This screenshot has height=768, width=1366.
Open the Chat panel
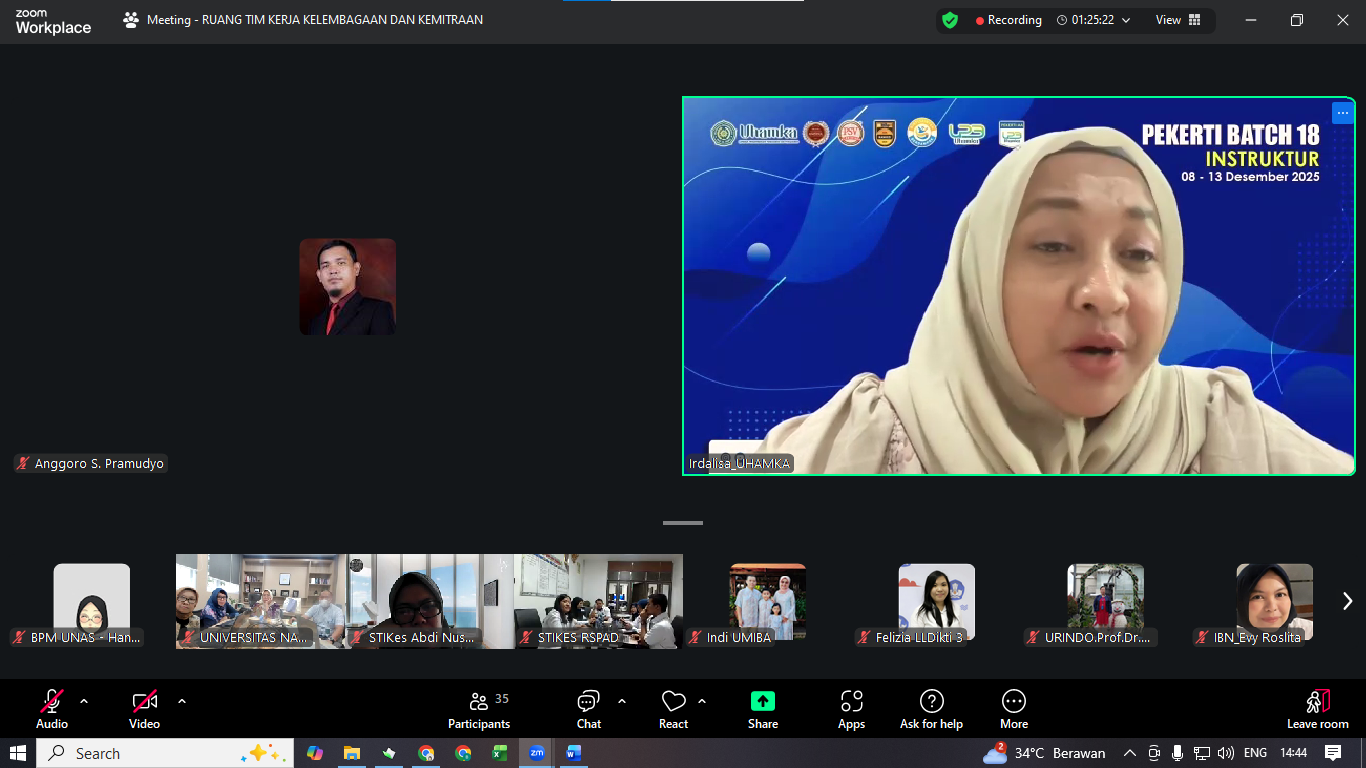coord(588,709)
